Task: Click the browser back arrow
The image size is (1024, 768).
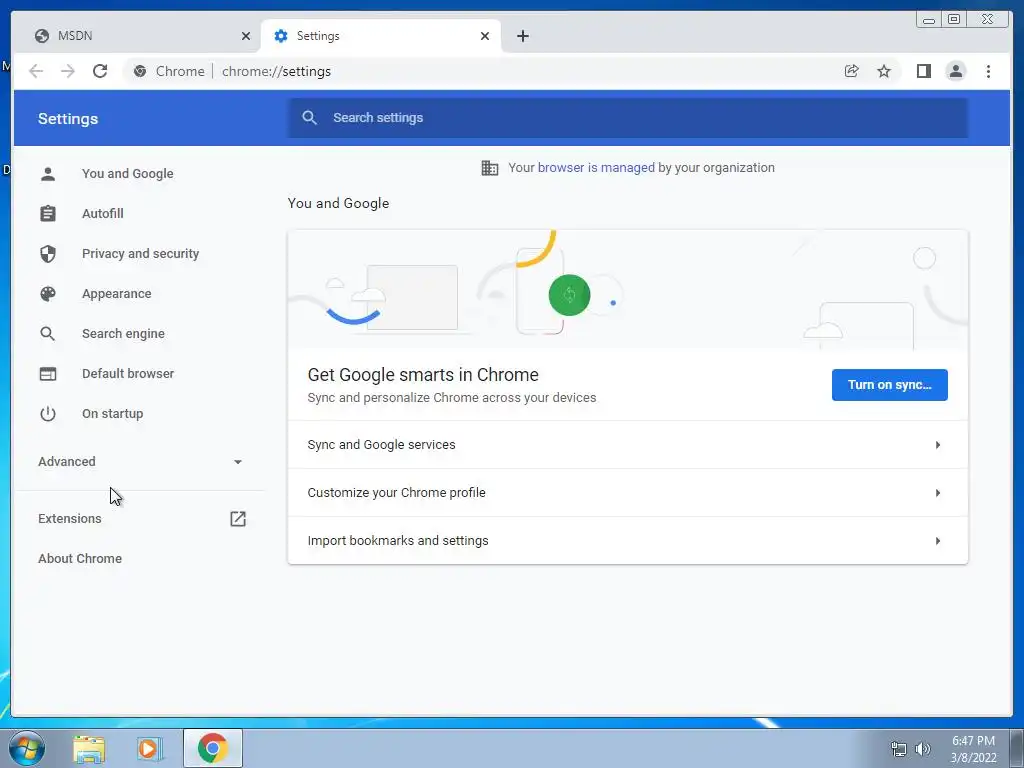Action: (x=36, y=71)
